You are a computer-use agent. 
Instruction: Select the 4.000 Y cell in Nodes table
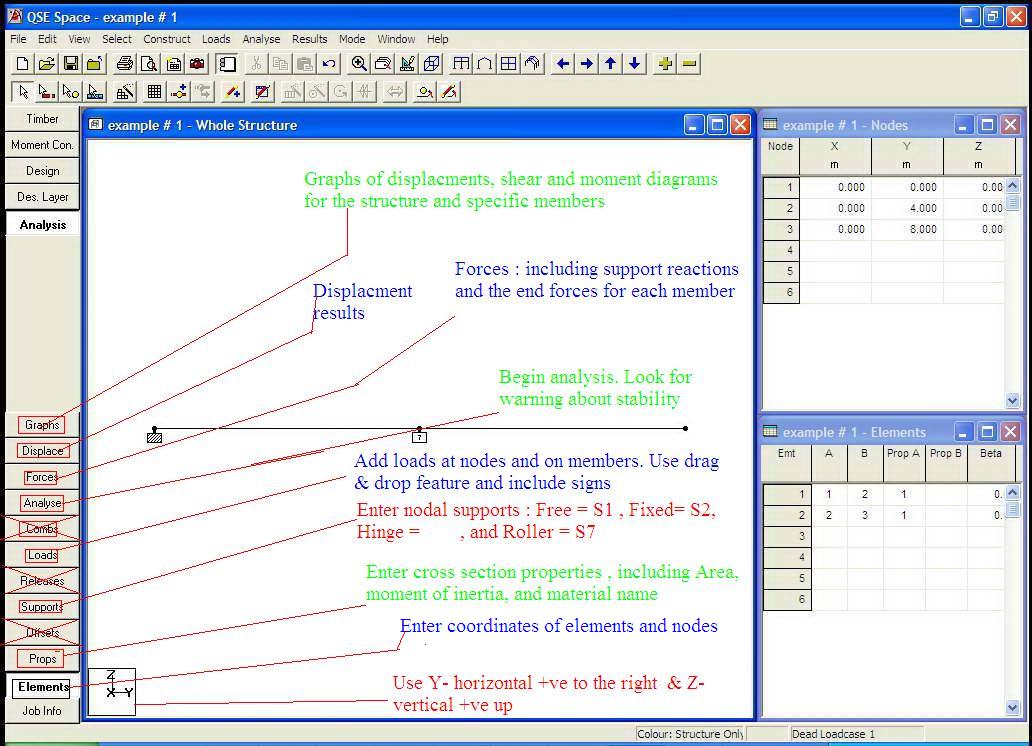point(907,208)
